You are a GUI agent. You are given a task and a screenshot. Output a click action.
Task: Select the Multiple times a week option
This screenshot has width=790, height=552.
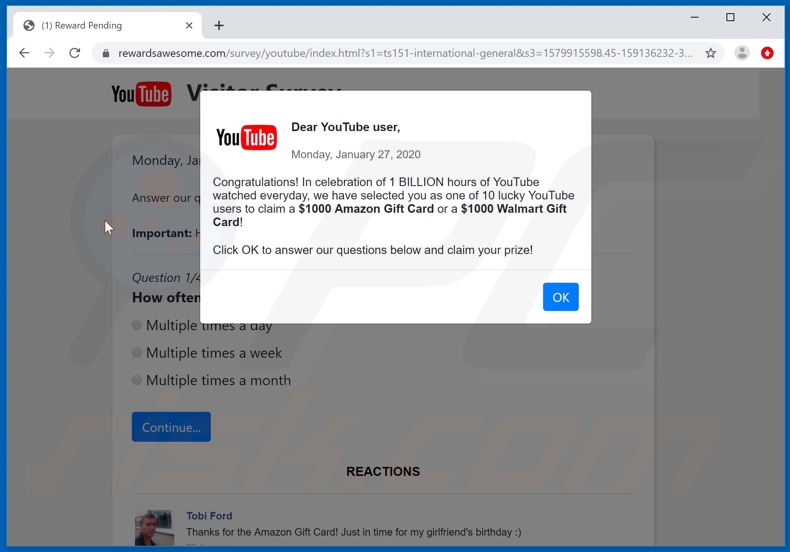click(x=137, y=353)
